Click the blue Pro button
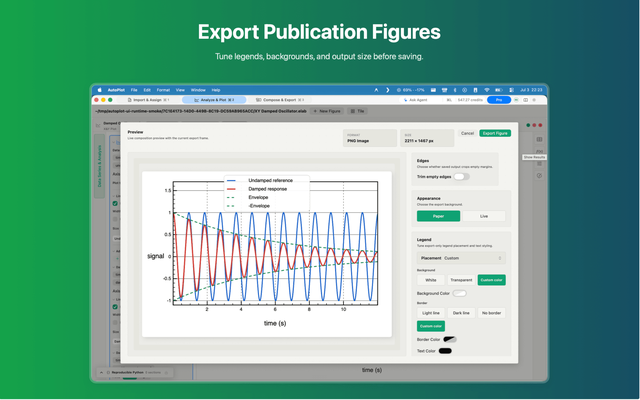640x400 pixels. pyautogui.click(x=499, y=100)
